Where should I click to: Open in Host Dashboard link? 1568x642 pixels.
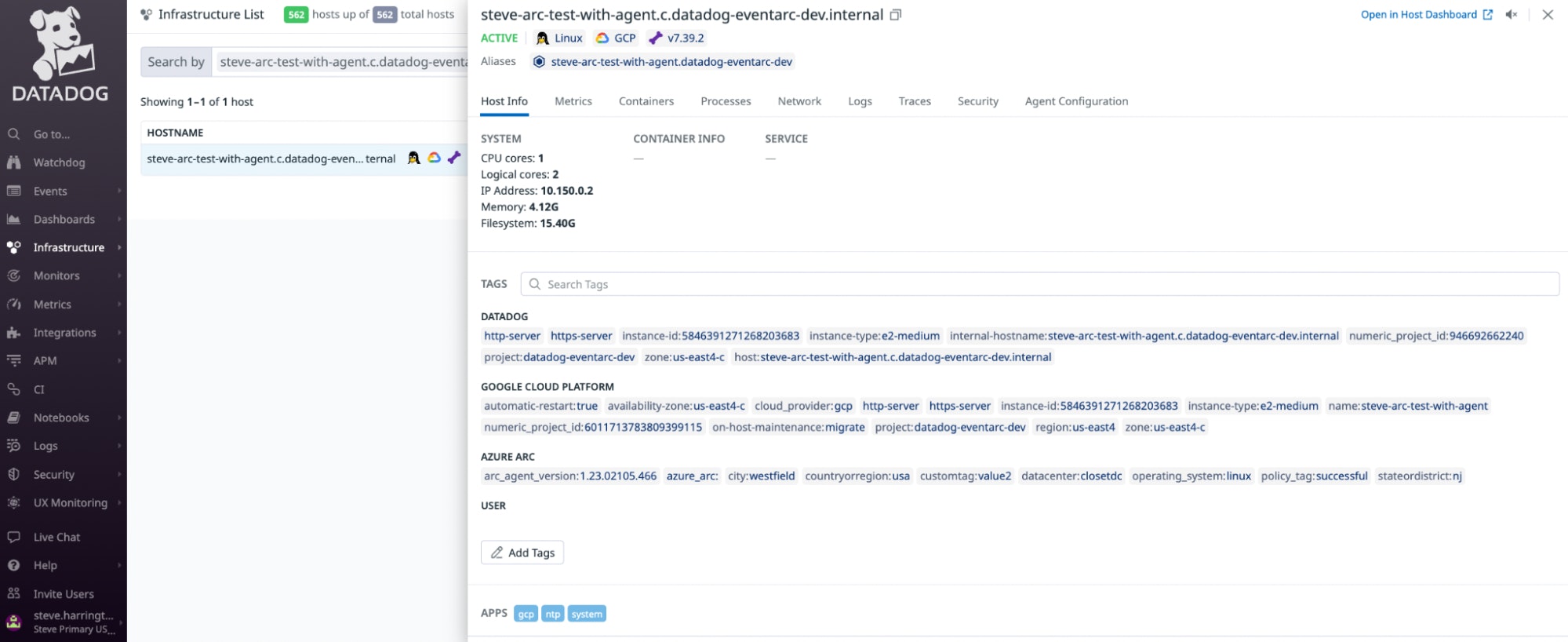click(1425, 15)
